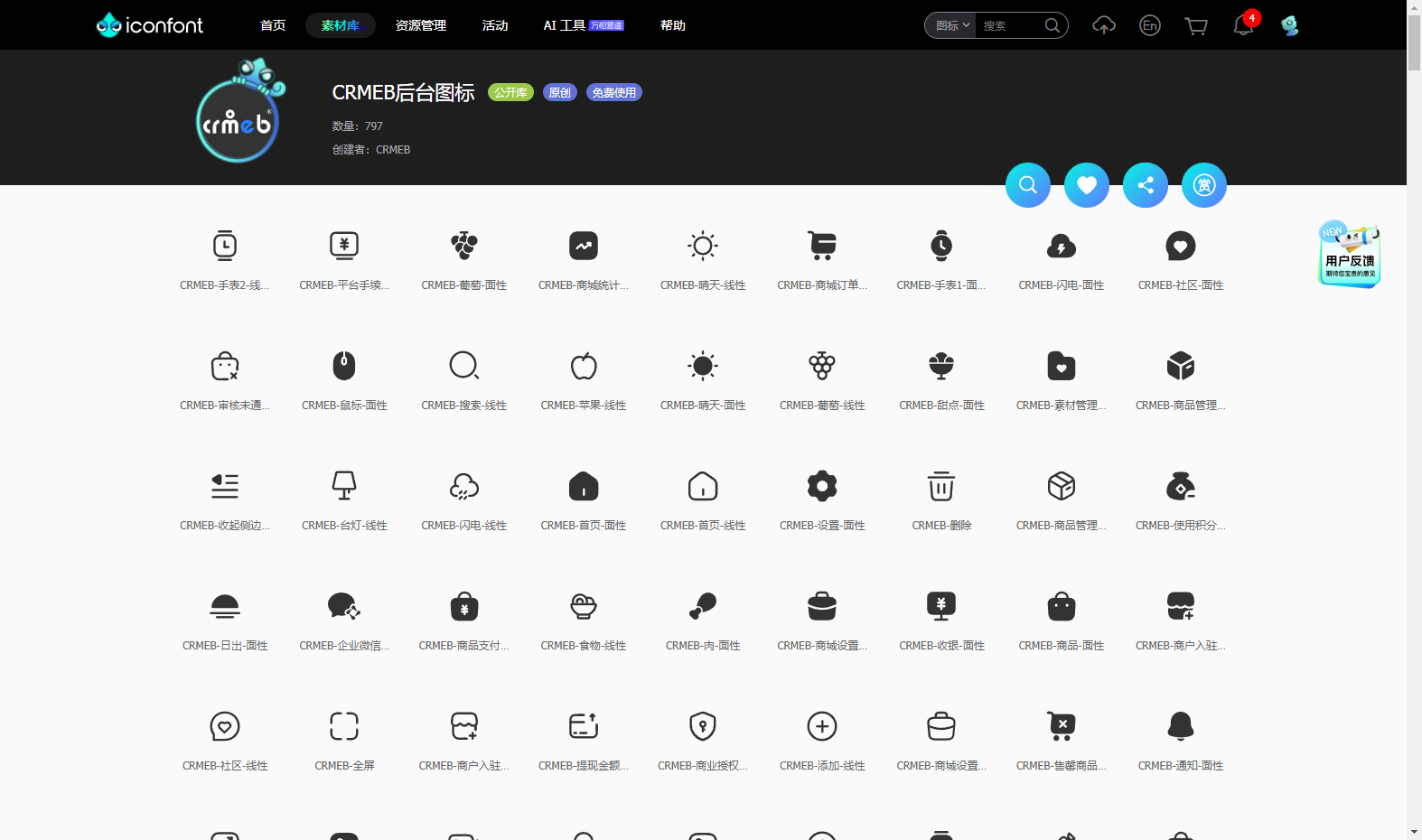
Task: Select the CRMEB-葡萄-线性 outline grape icon
Action: pyautogui.click(x=822, y=366)
